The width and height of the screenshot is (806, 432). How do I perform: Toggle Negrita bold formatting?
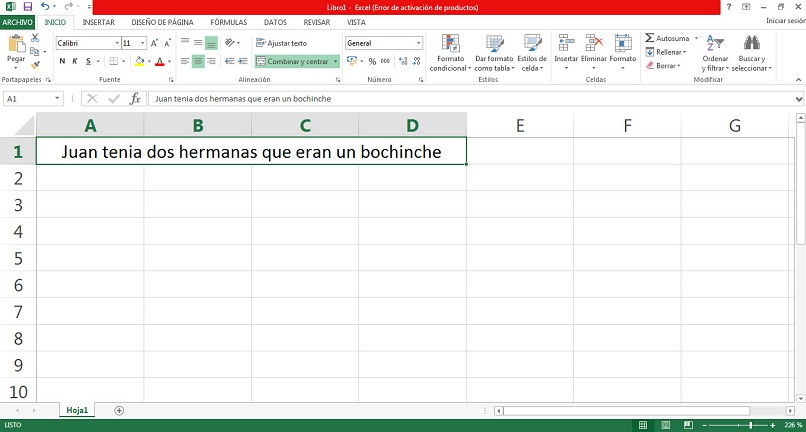(62, 61)
